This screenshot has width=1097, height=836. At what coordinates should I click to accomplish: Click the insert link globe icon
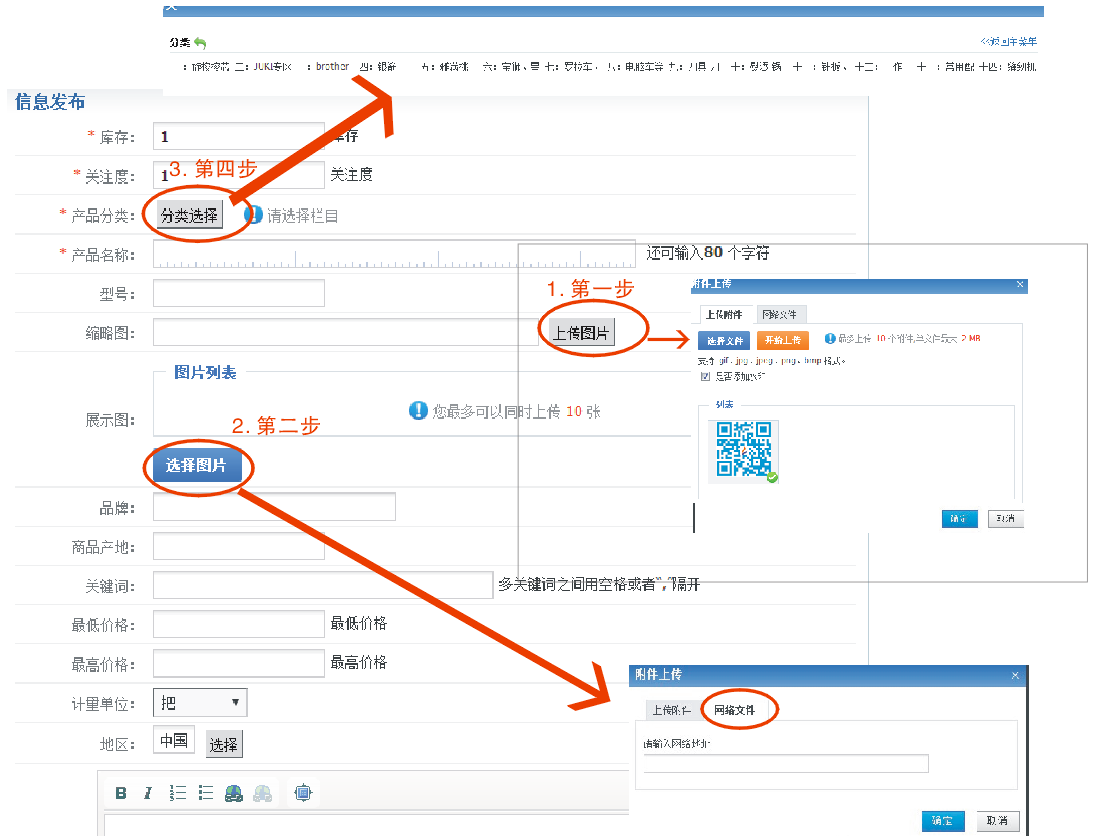[x=234, y=793]
